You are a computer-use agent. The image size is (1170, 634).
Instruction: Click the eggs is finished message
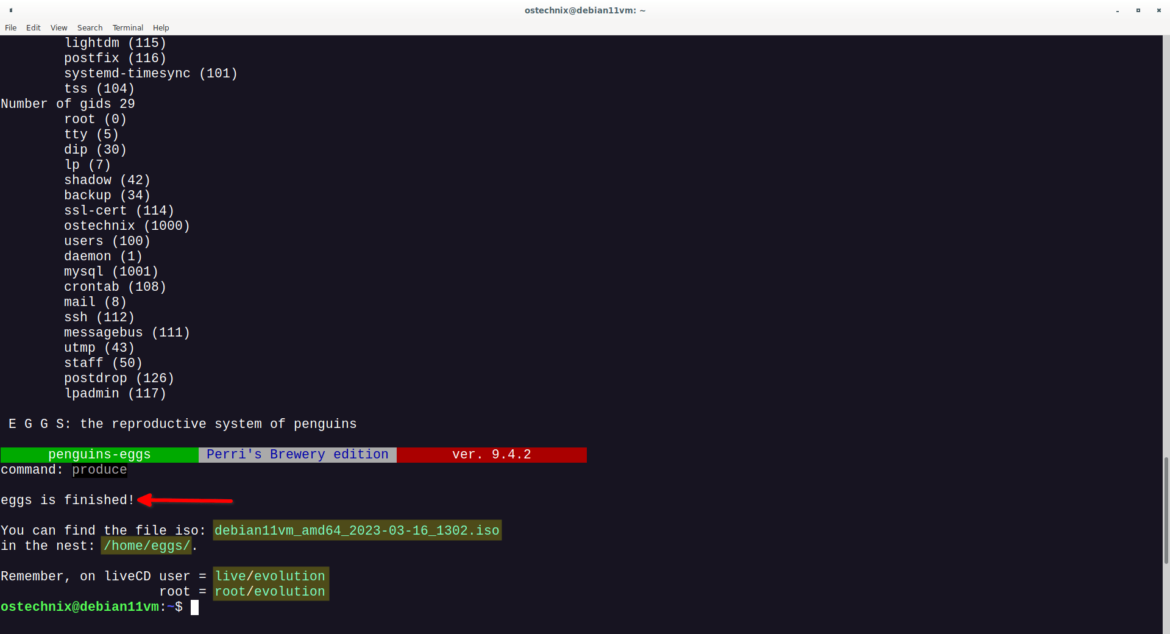(67, 499)
